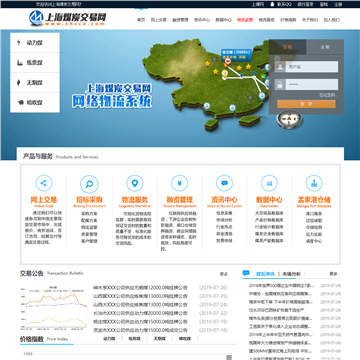Click the 上海煤炭交易网 site logo
The width and height of the screenshot is (360, 360).
(68, 18)
